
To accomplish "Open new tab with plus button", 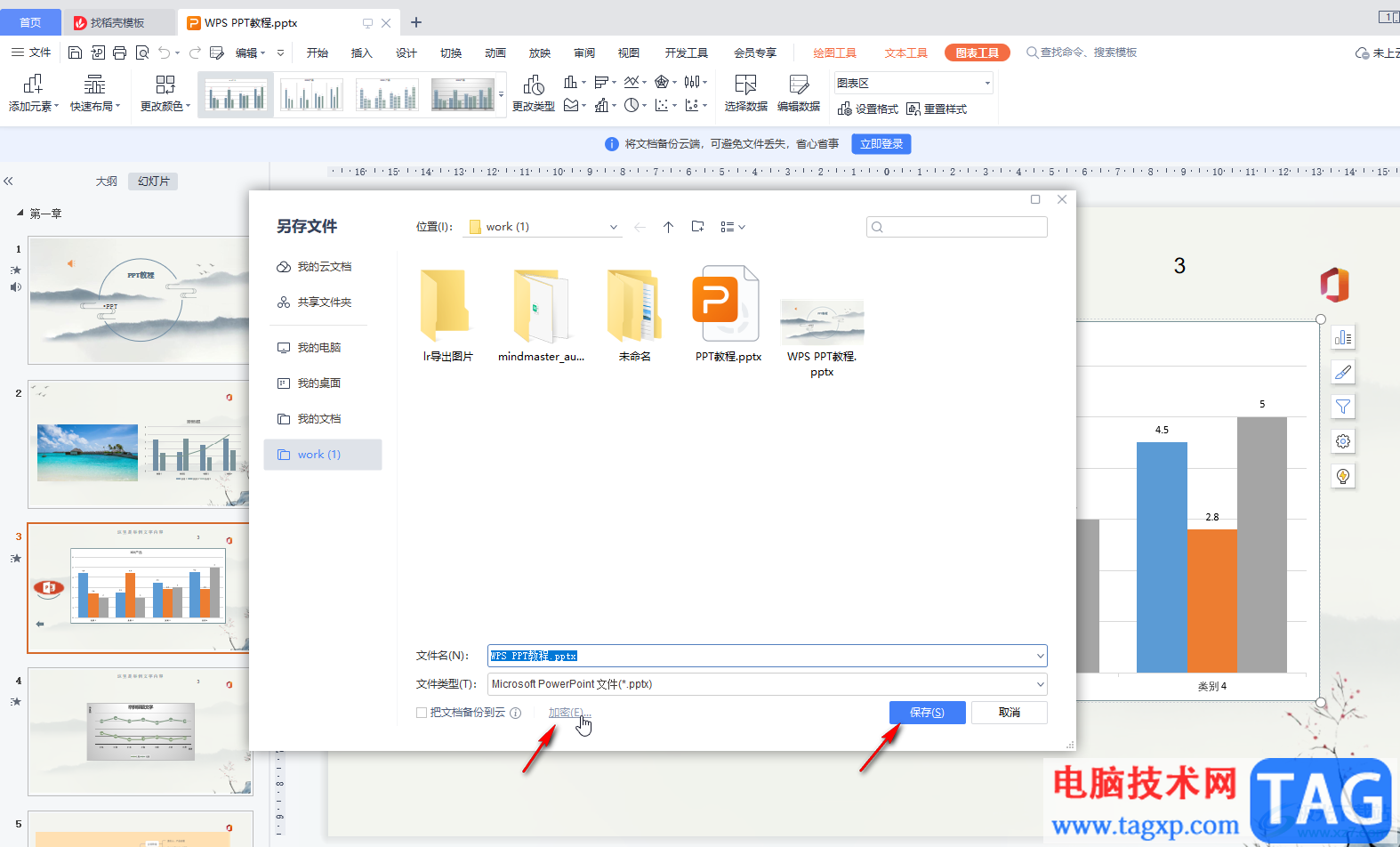I will [x=416, y=22].
